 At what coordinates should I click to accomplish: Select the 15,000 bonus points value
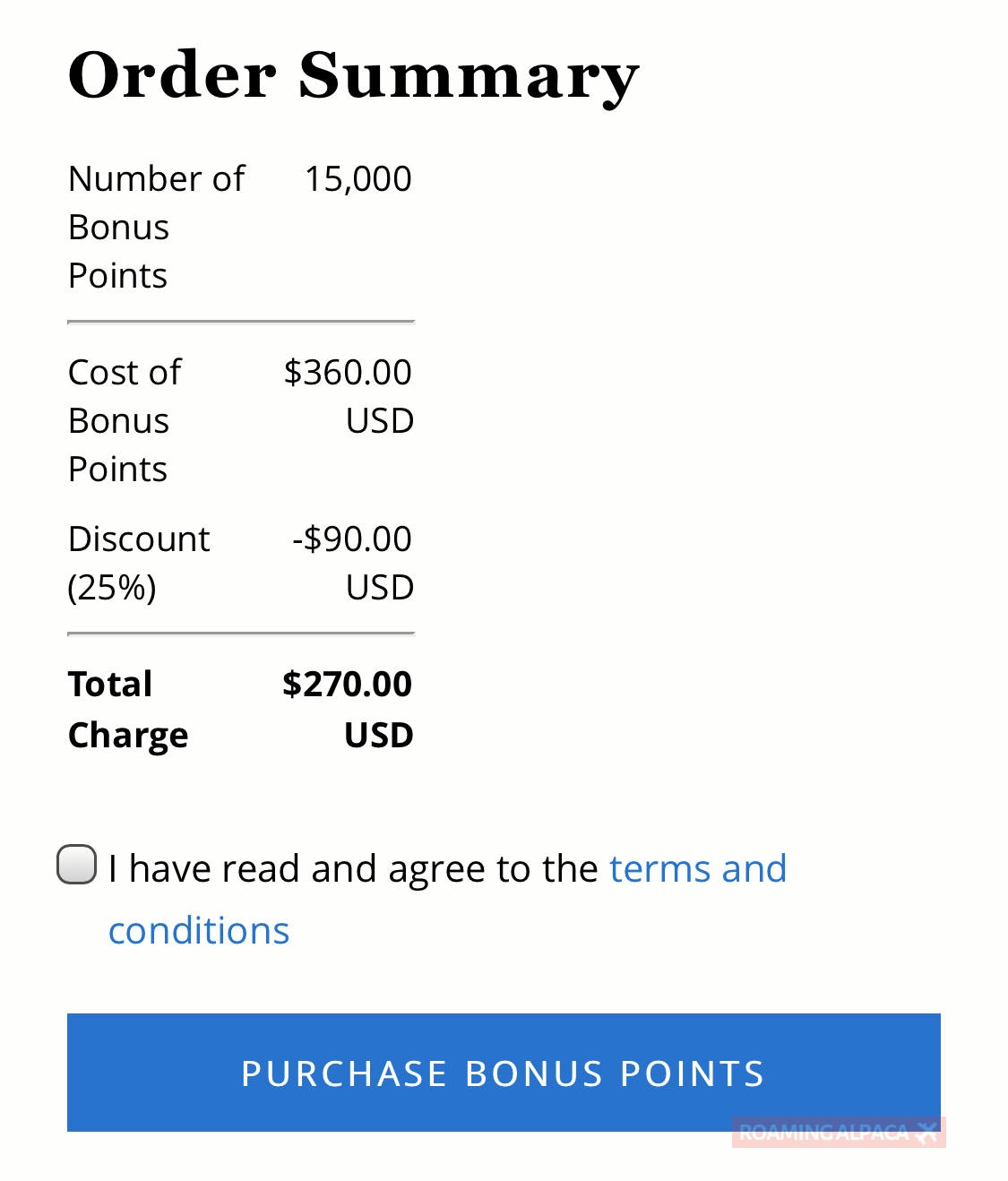[x=358, y=178]
